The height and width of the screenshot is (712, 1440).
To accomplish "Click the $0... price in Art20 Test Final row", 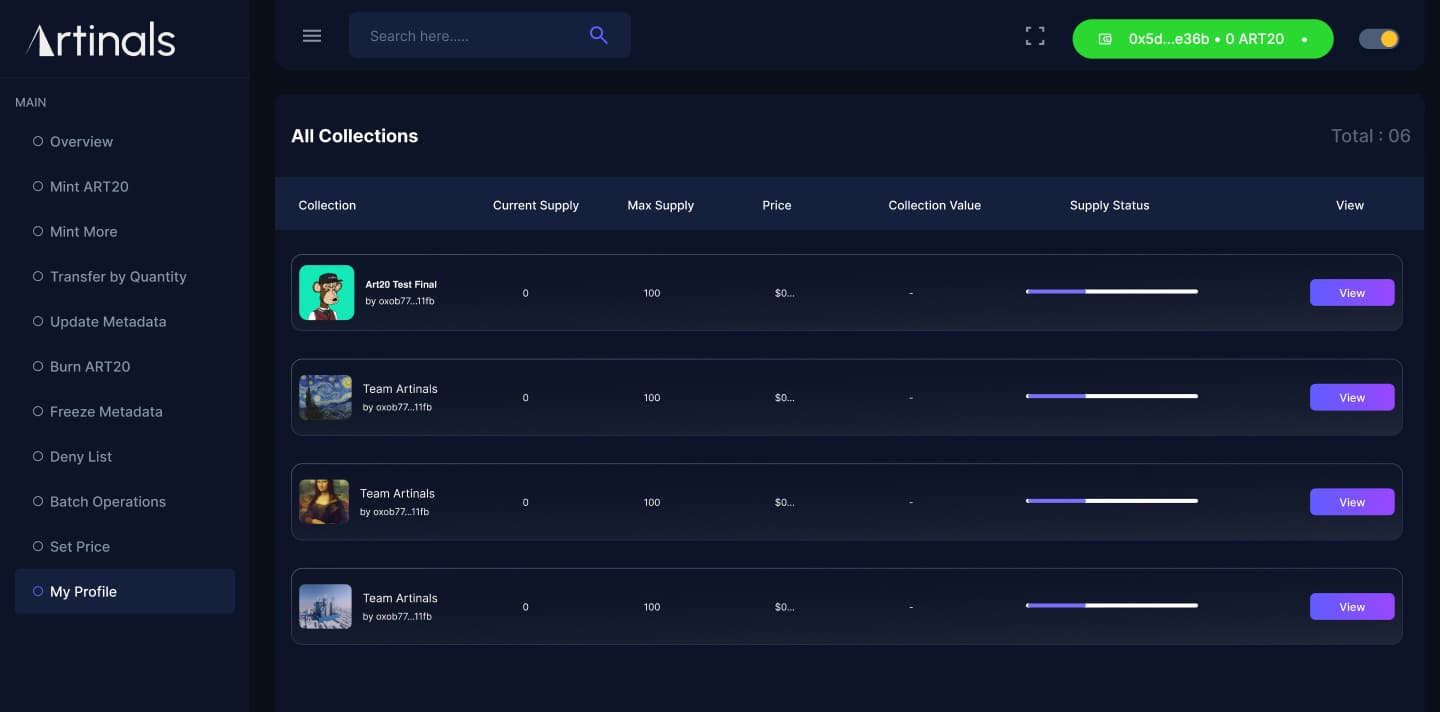I will tap(785, 293).
